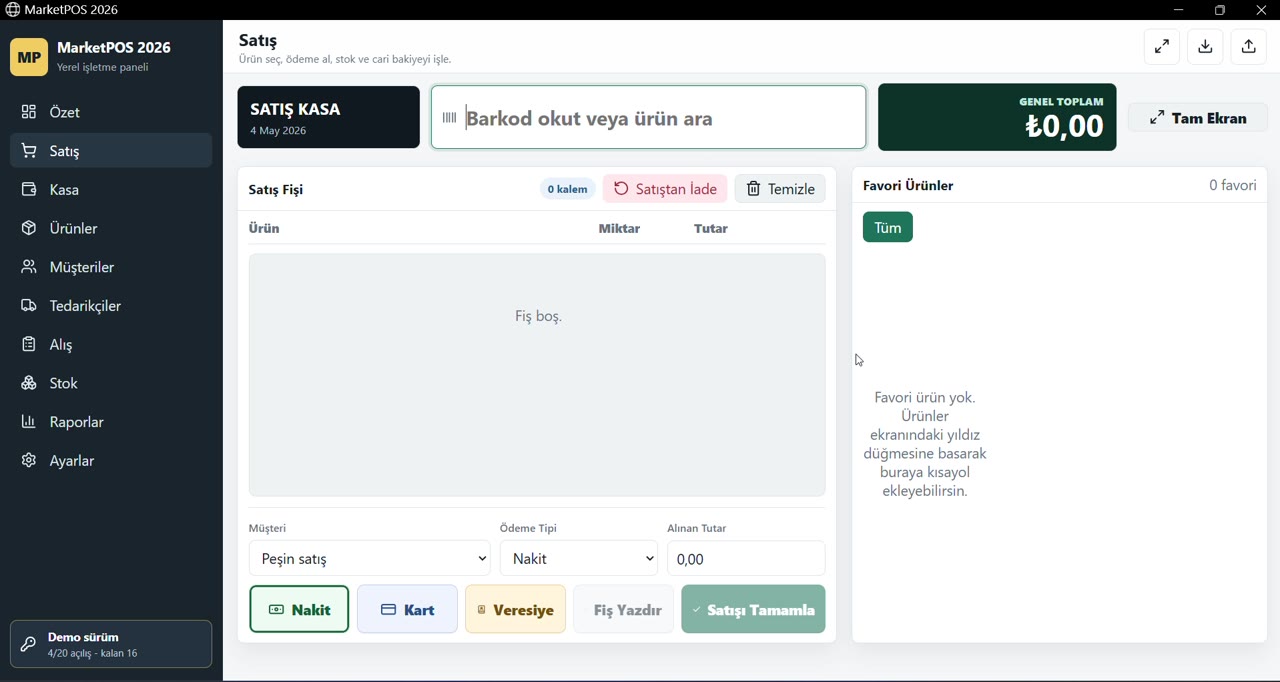The image size is (1280, 682).
Task: Click the GENEL TOPLAM total panel
Action: pos(997,117)
